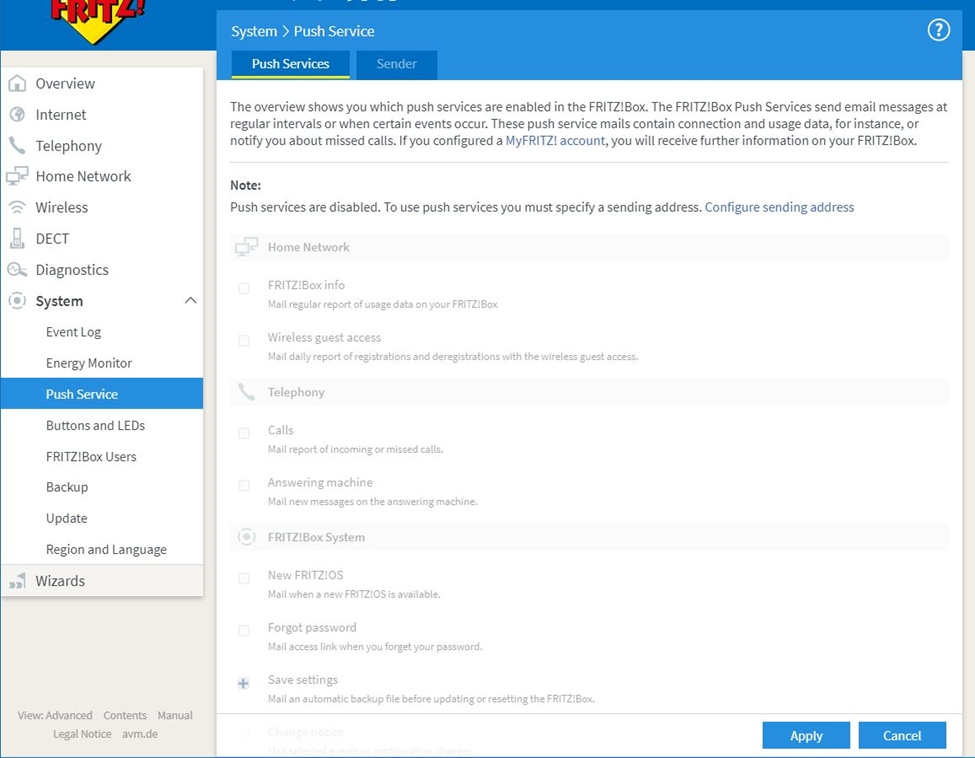Screen dimensions: 975x758
Task: Click the Telephony handset icon
Action: [17, 146]
